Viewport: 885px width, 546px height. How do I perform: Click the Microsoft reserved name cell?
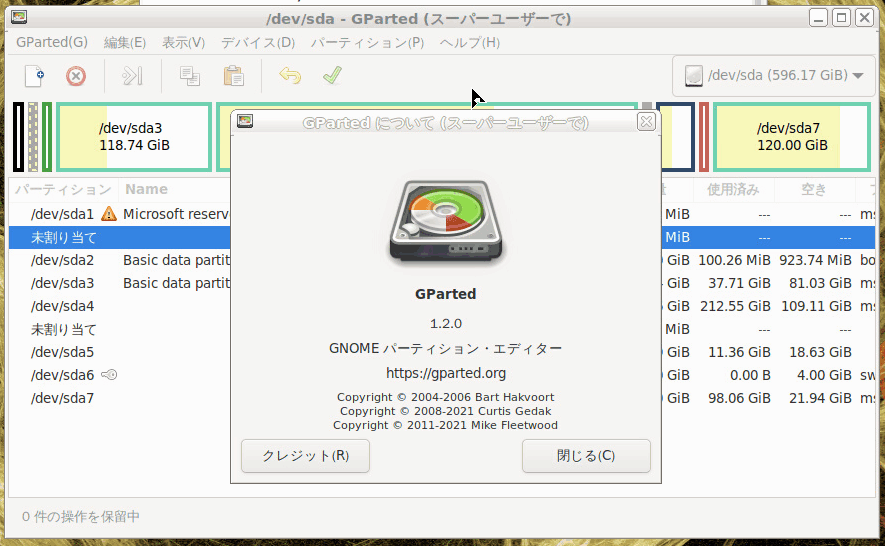[176, 214]
